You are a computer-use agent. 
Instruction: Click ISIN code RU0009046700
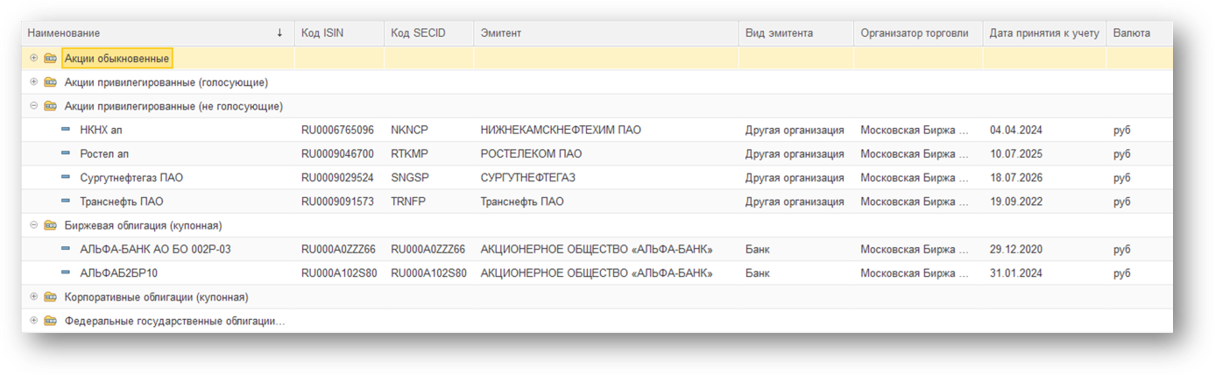(338, 154)
